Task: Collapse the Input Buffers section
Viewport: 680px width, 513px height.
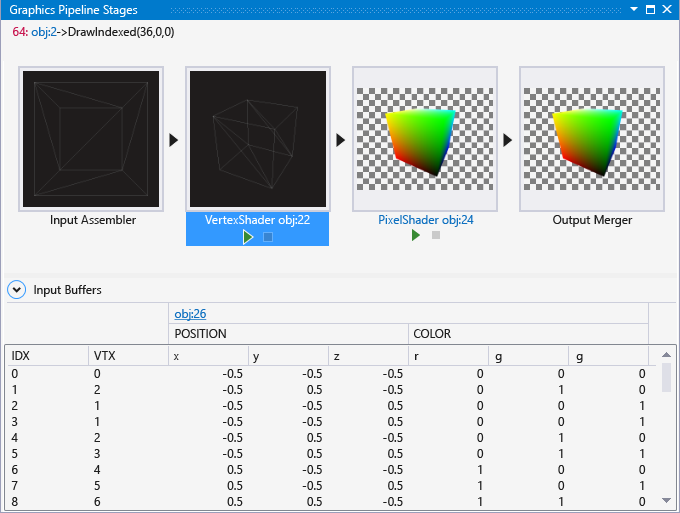Action: click(x=16, y=290)
